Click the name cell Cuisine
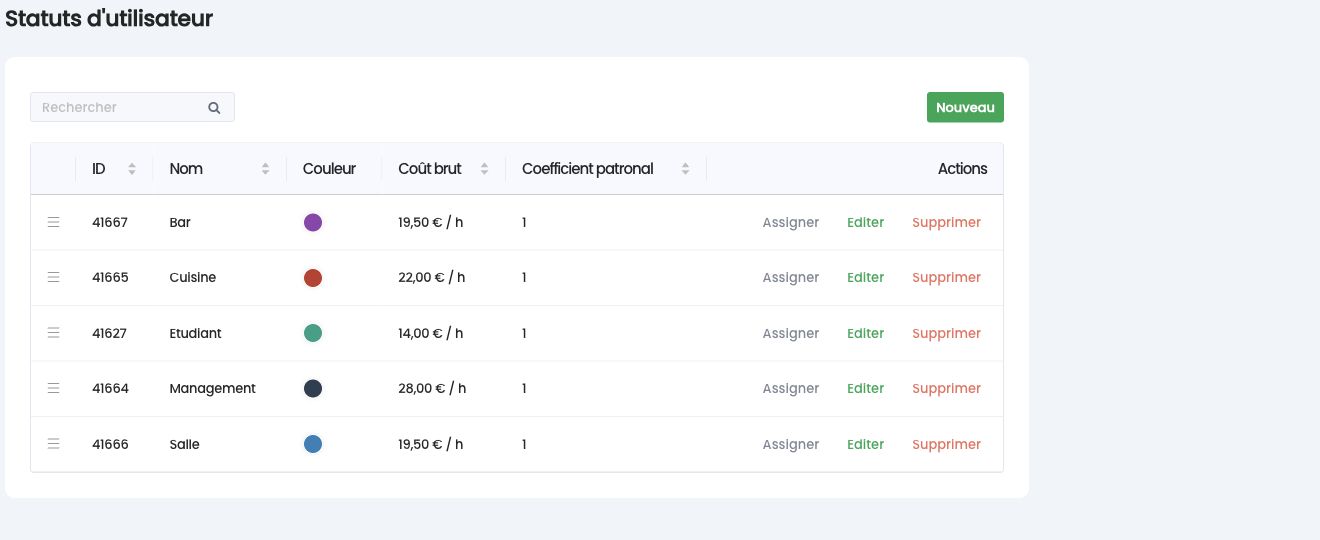 [193, 277]
